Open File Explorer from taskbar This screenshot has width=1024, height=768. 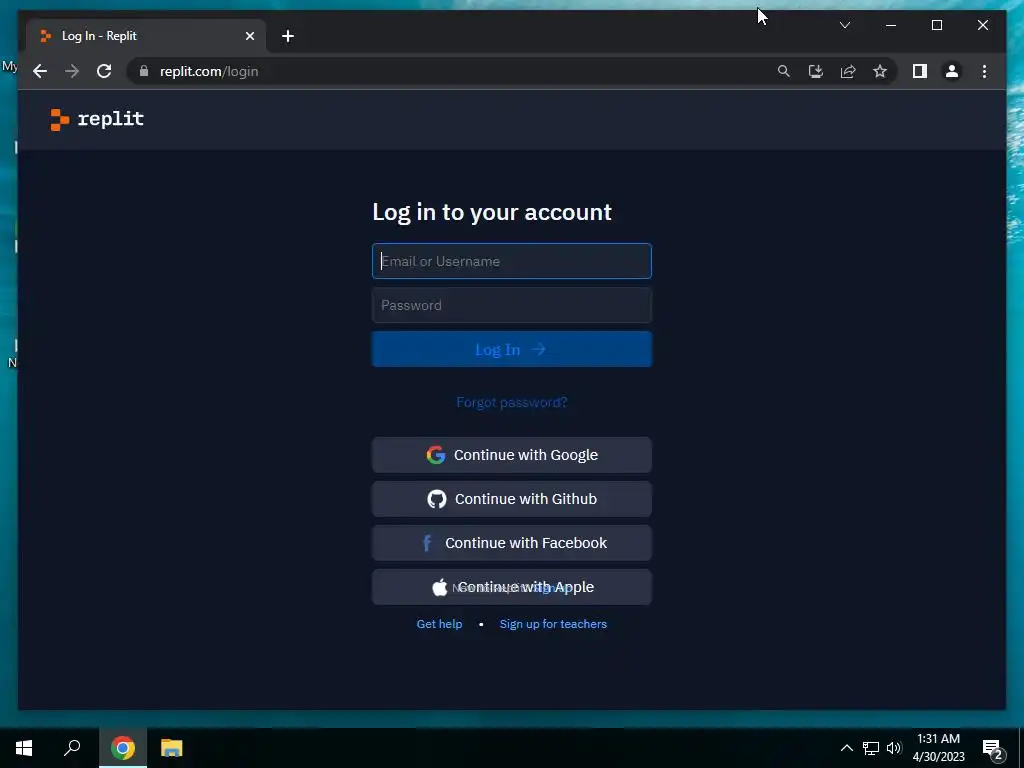[171, 748]
